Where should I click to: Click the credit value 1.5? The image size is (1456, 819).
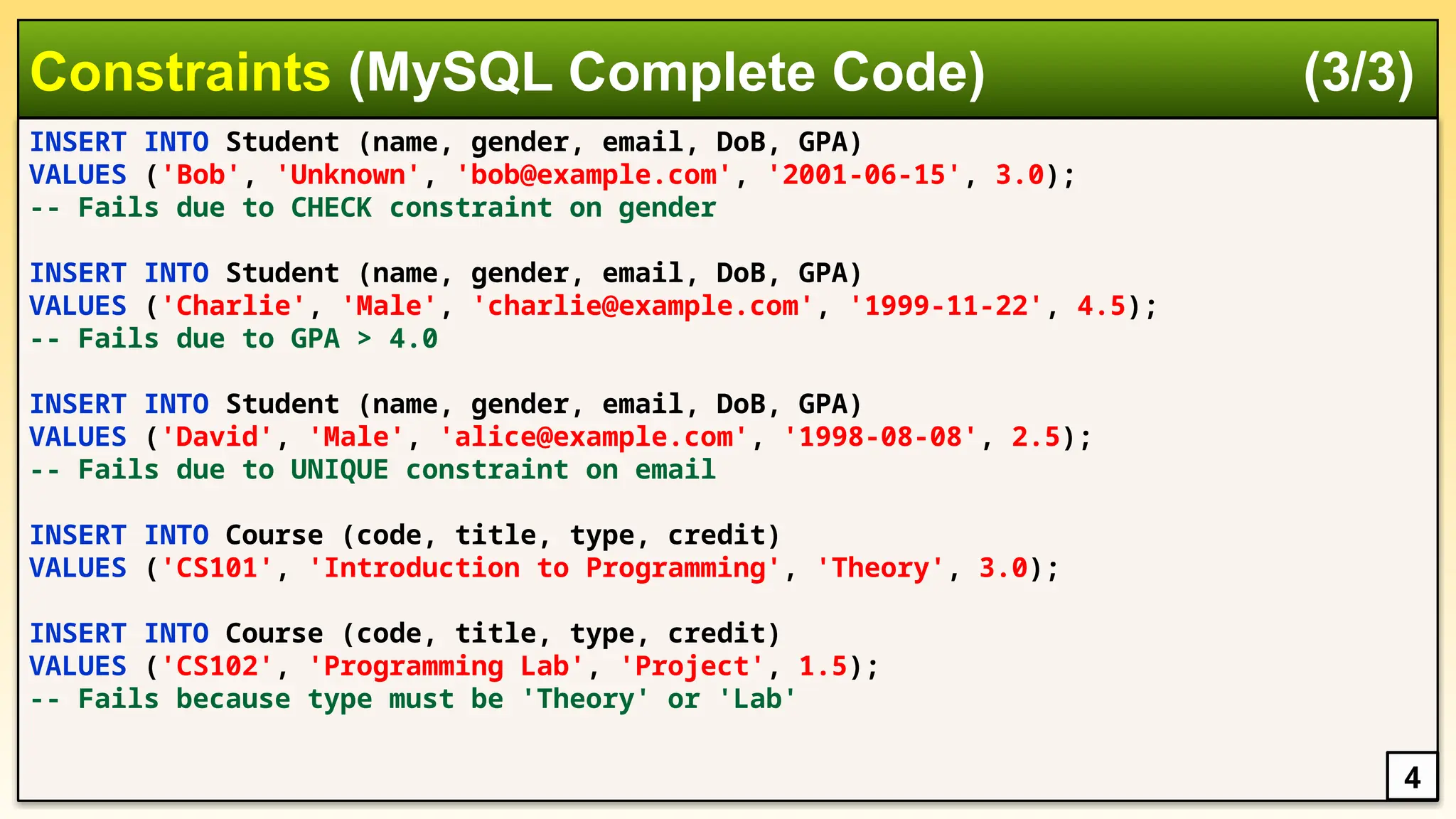click(x=823, y=666)
